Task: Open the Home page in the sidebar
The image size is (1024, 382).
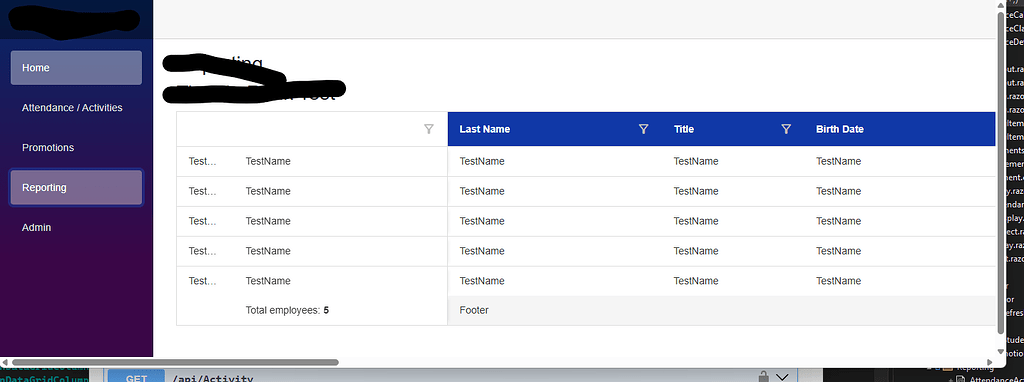Action: 76,68
